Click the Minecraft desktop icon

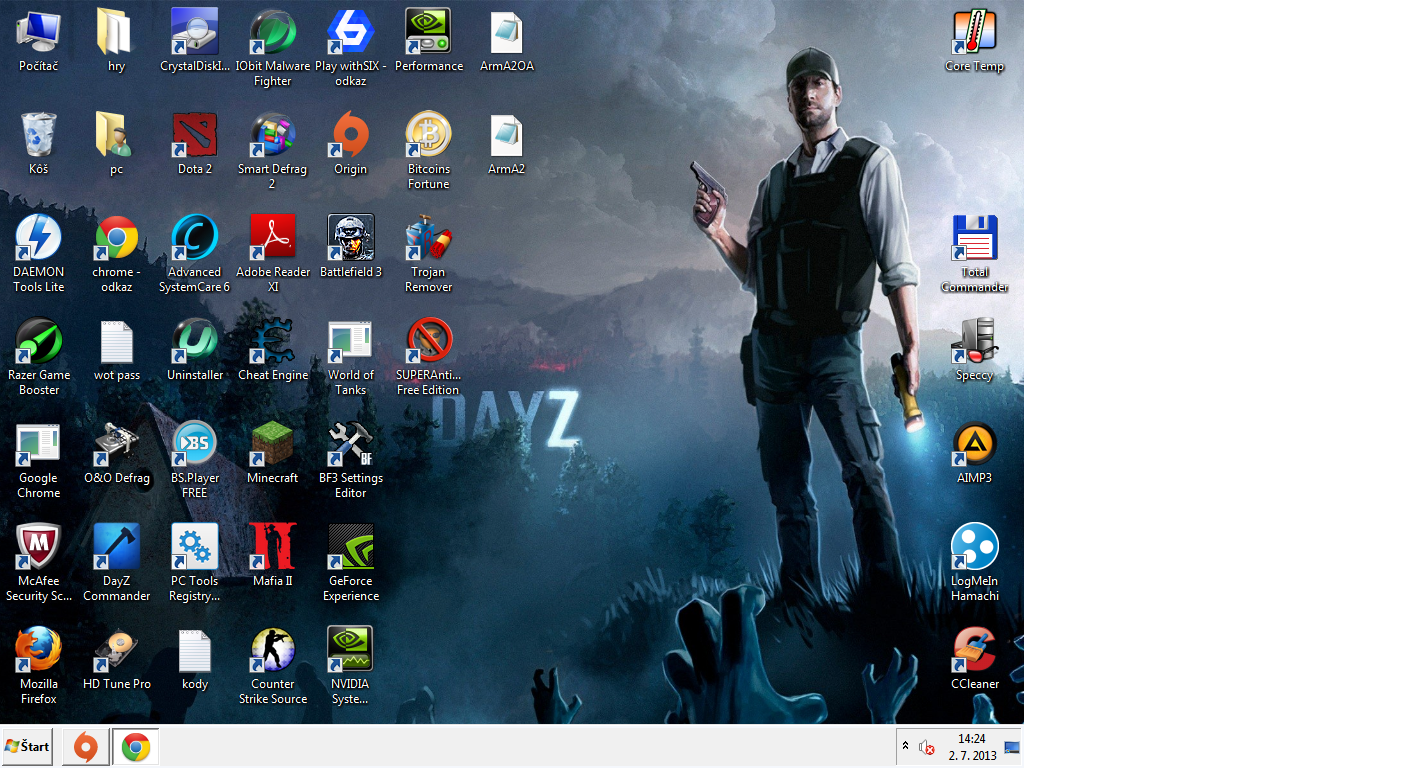272,453
